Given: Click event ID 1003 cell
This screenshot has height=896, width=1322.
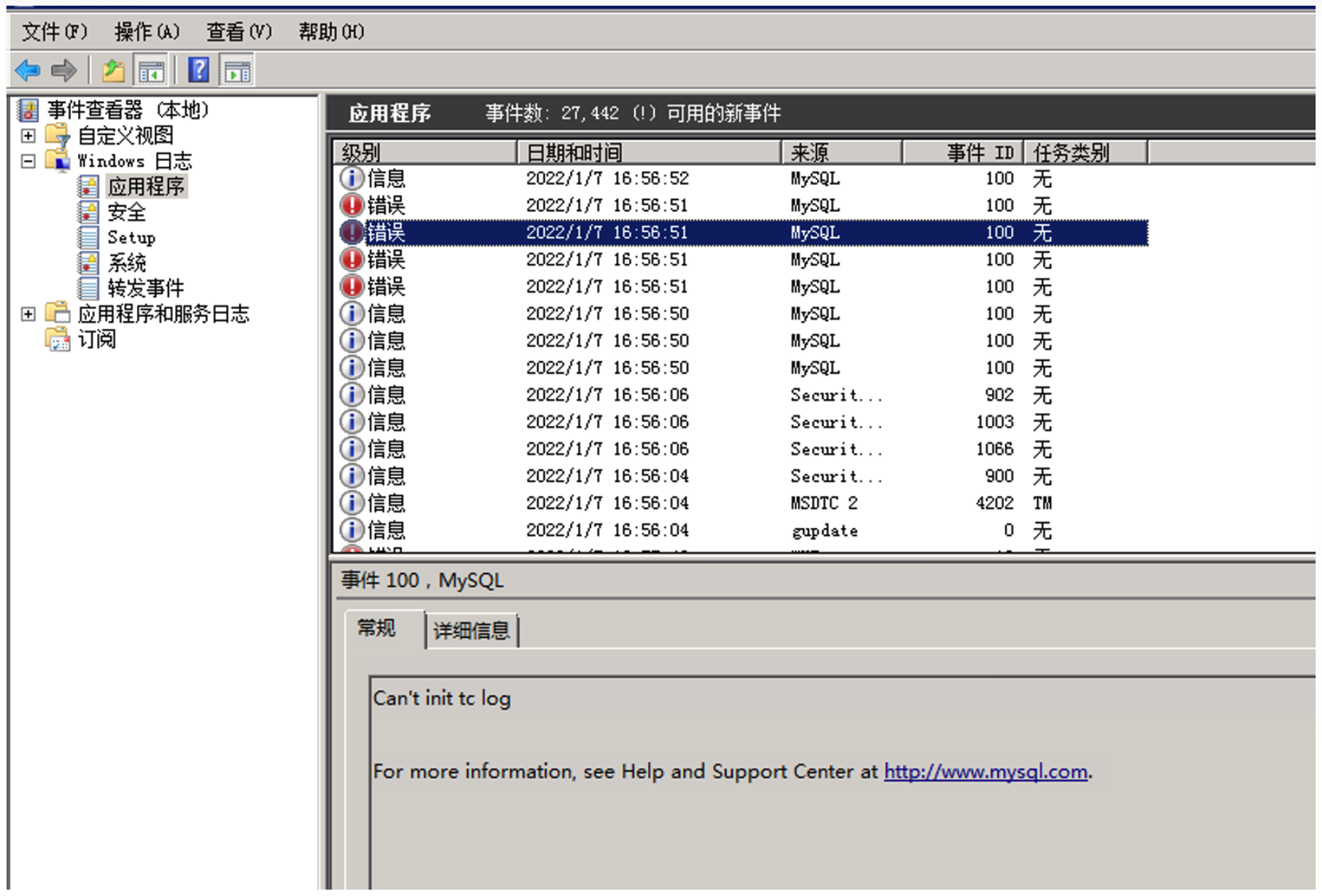Looking at the screenshot, I should pyautogui.click(x=995, y=422).
